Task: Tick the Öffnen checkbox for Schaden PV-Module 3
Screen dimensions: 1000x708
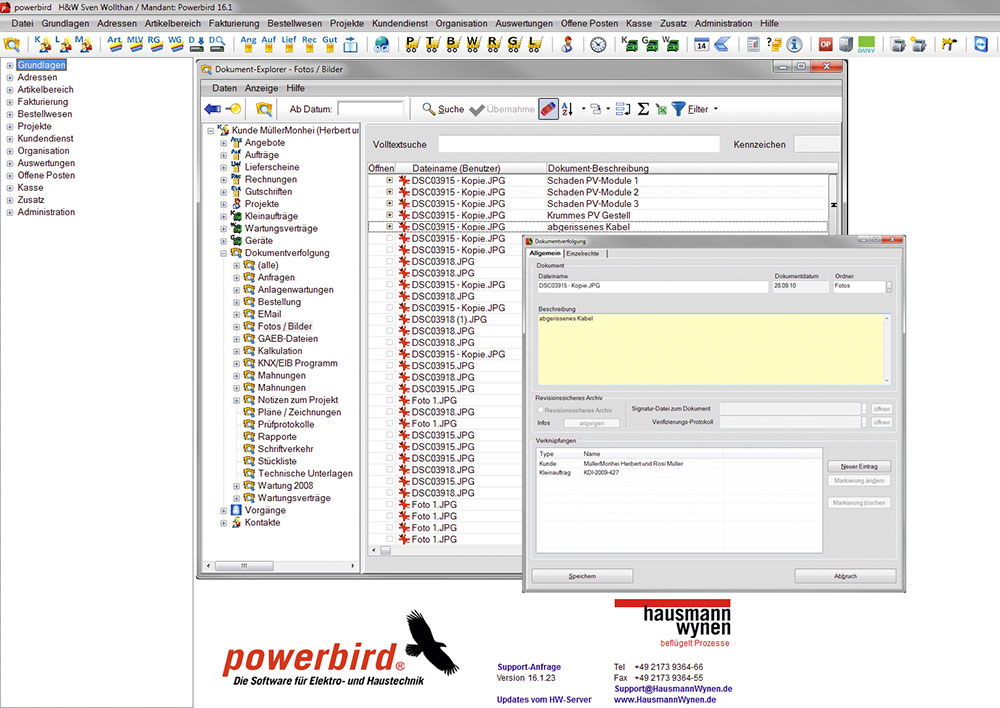Action: pyautogui.click(x=389, y=203)
